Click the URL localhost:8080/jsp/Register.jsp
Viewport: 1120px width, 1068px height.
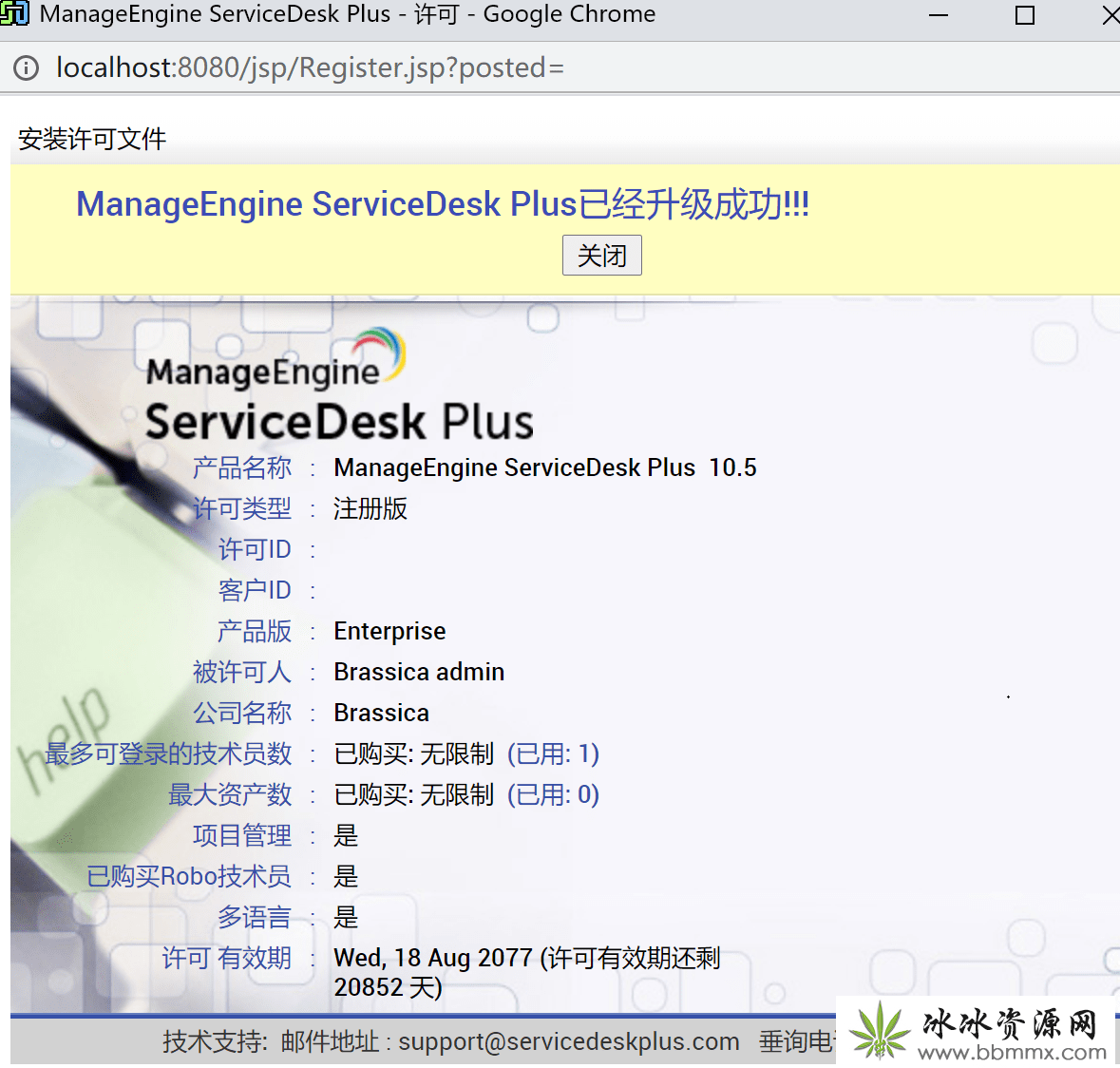[310, 67]
